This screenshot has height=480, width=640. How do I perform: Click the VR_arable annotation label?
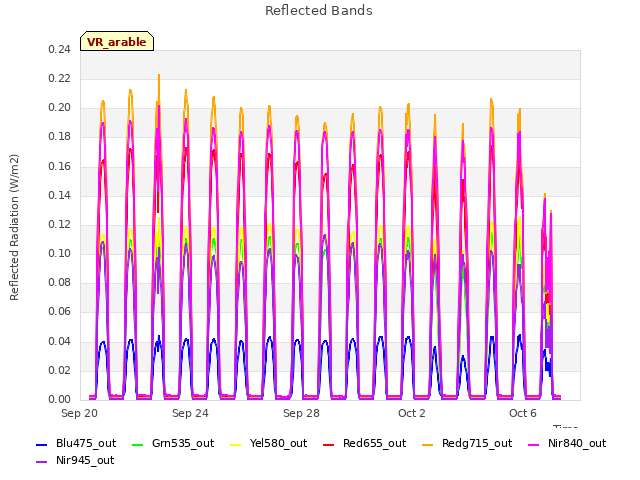(x=117, y=42)
